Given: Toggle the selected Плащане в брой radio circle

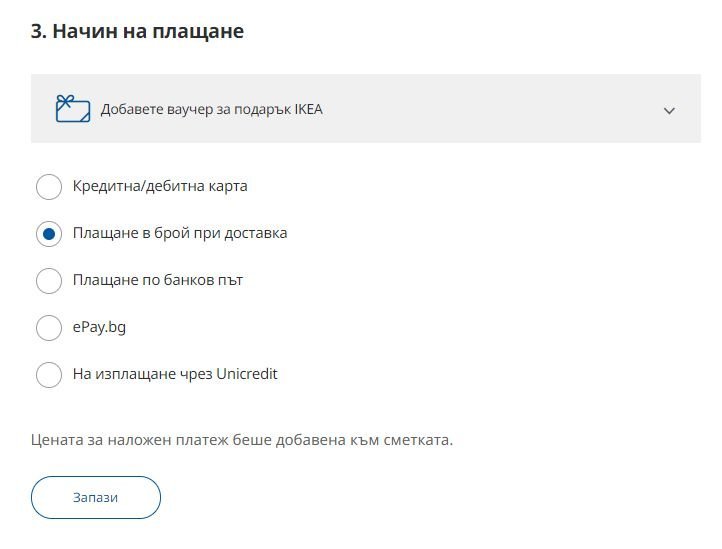Looking at the screenshot, I should pos(49,234).
